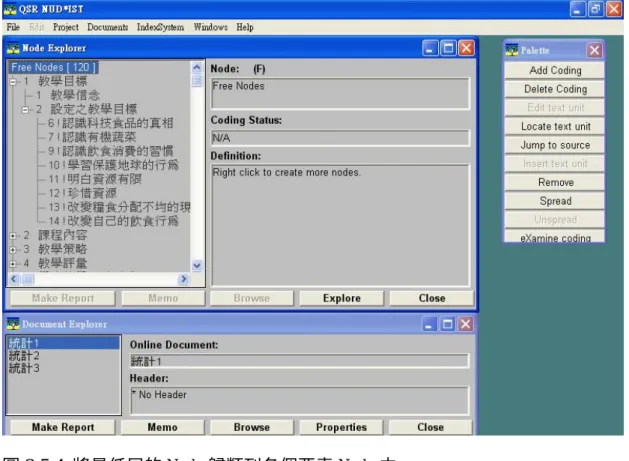The width and height of the screenshot is (629, 461).
Task: Expand the 教學策略 tree node
Action: click(13, 250)
